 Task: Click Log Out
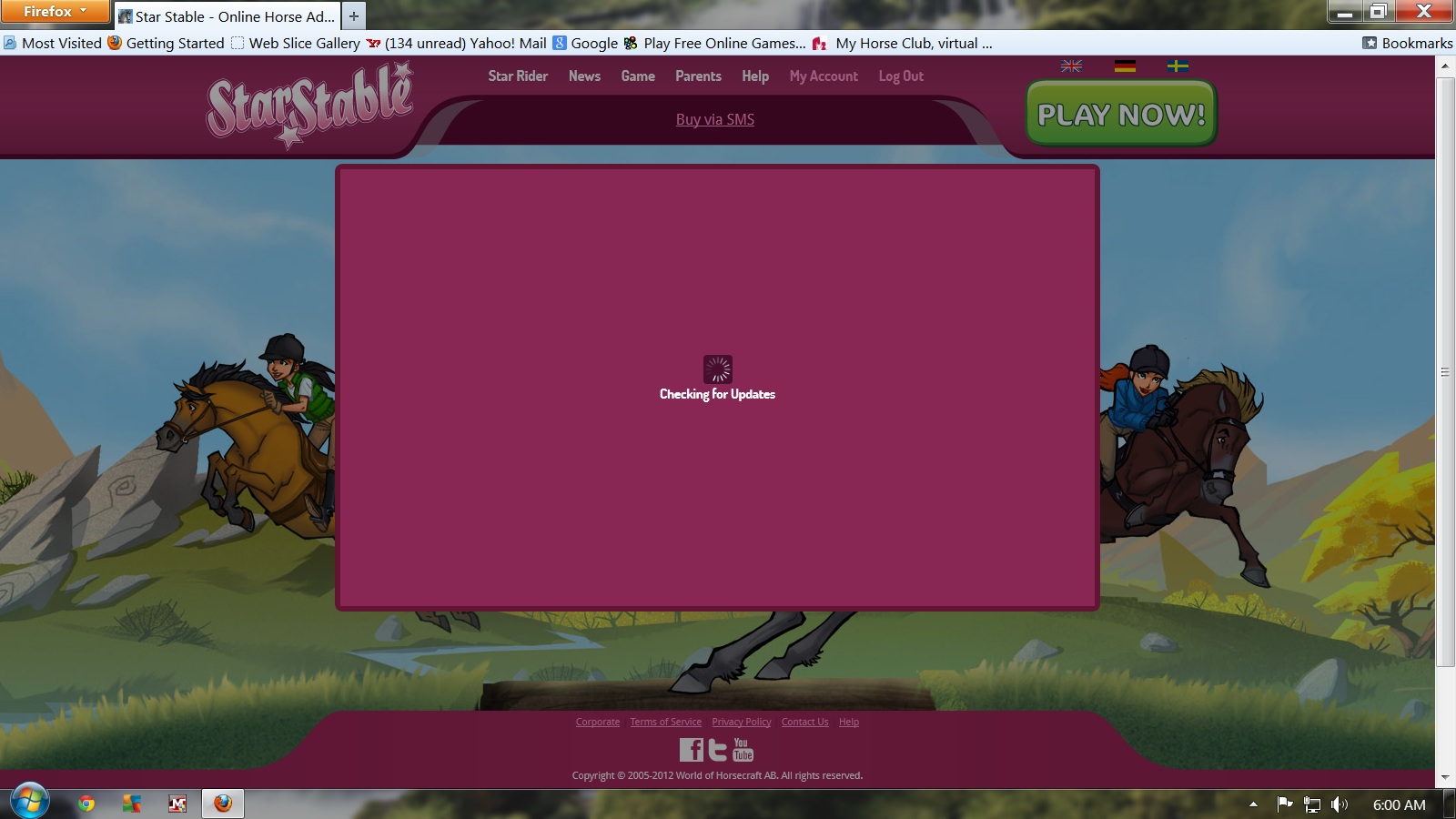[x=901, y=76]
